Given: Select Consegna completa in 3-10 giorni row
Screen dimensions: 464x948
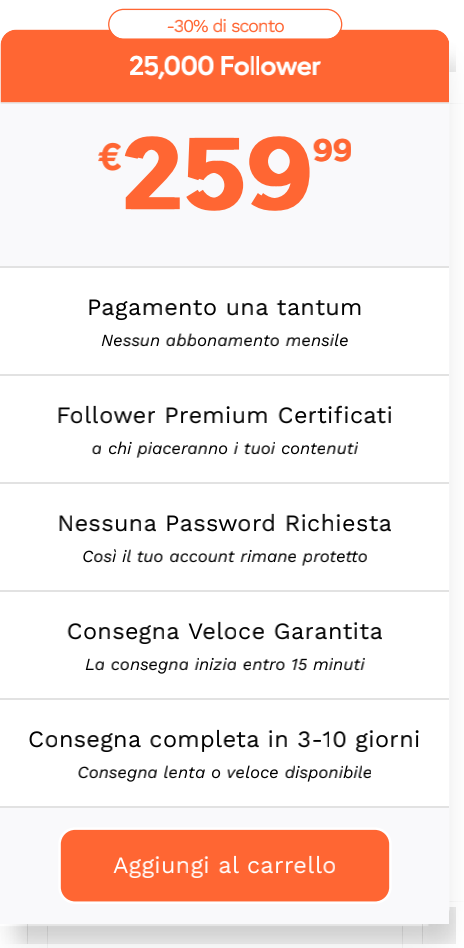Looking at the screenshot, I should [x=224, y=753].
